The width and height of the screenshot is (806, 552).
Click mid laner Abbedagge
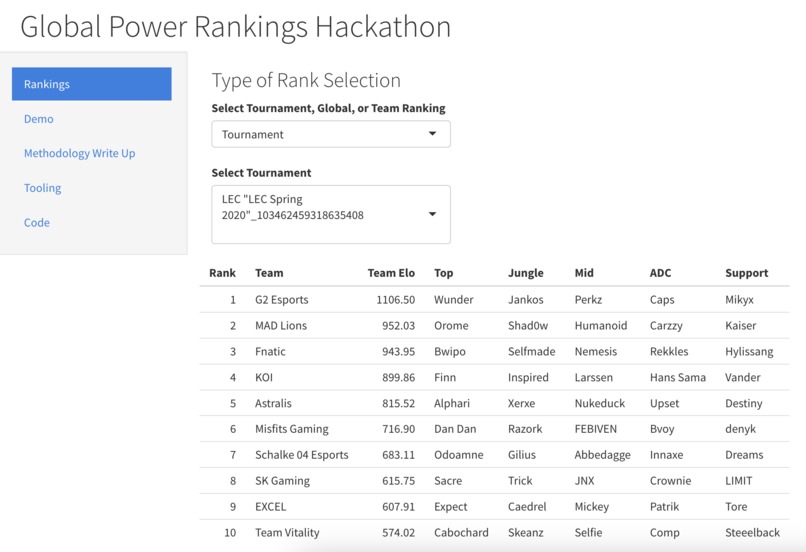point(602,455)
